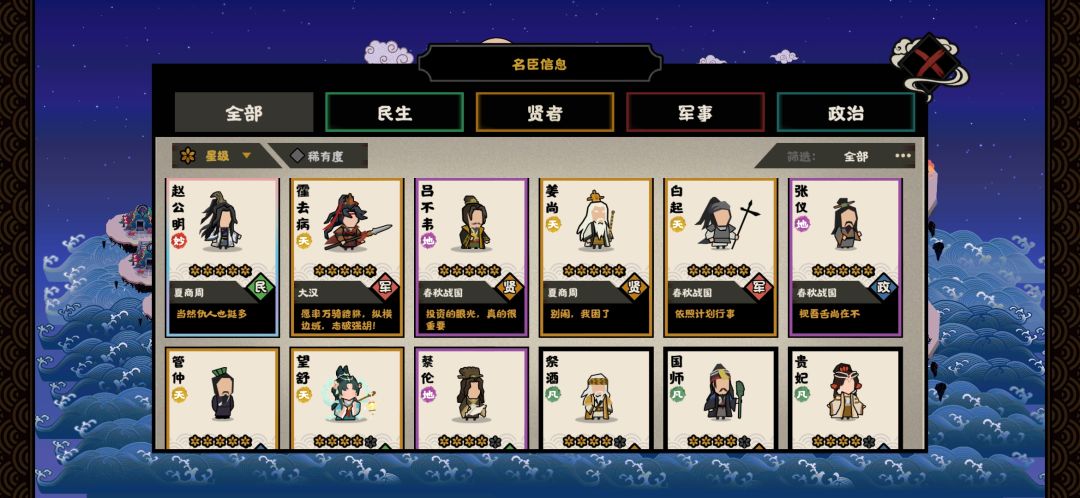This screenshot has width=1080, height=498.
Task: Click the 贤 badge on 吕不韦 card
Action: tap(509, 287)
